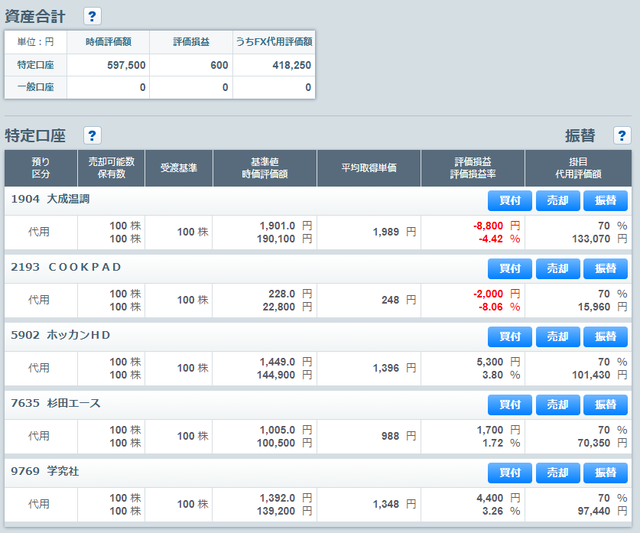This screenshot has height=533, width=640.
Task: Click 売却 button for 7635 杉田エース
Action: 558,405
